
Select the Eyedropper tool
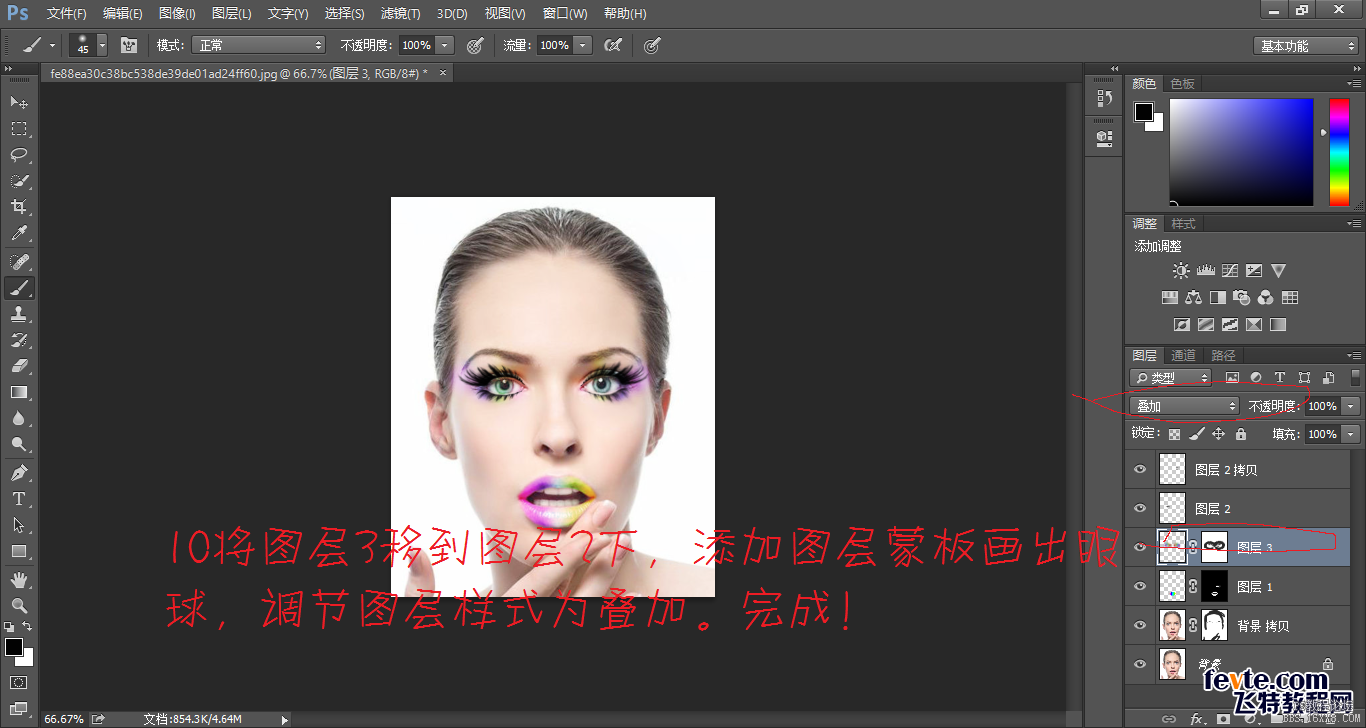coord(19,234)
